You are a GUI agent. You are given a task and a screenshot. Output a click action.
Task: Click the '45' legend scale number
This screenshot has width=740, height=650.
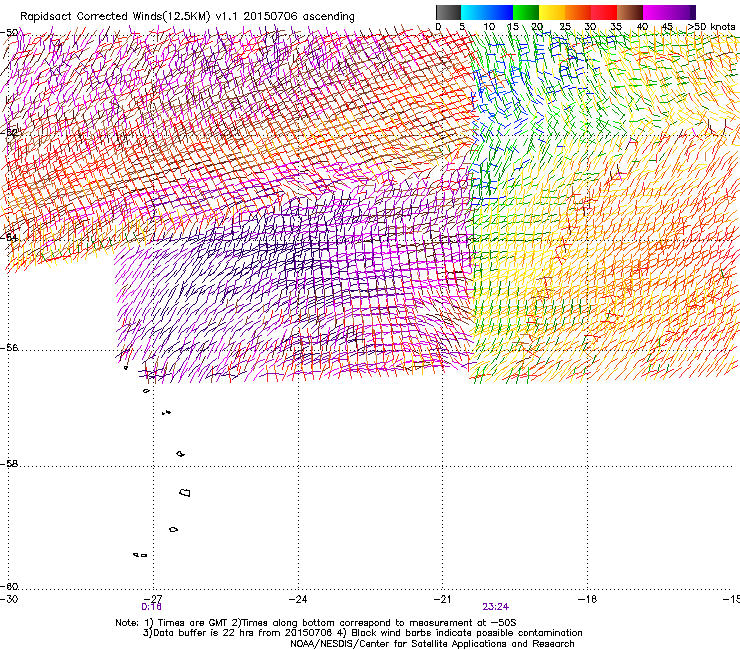(667, 27)
